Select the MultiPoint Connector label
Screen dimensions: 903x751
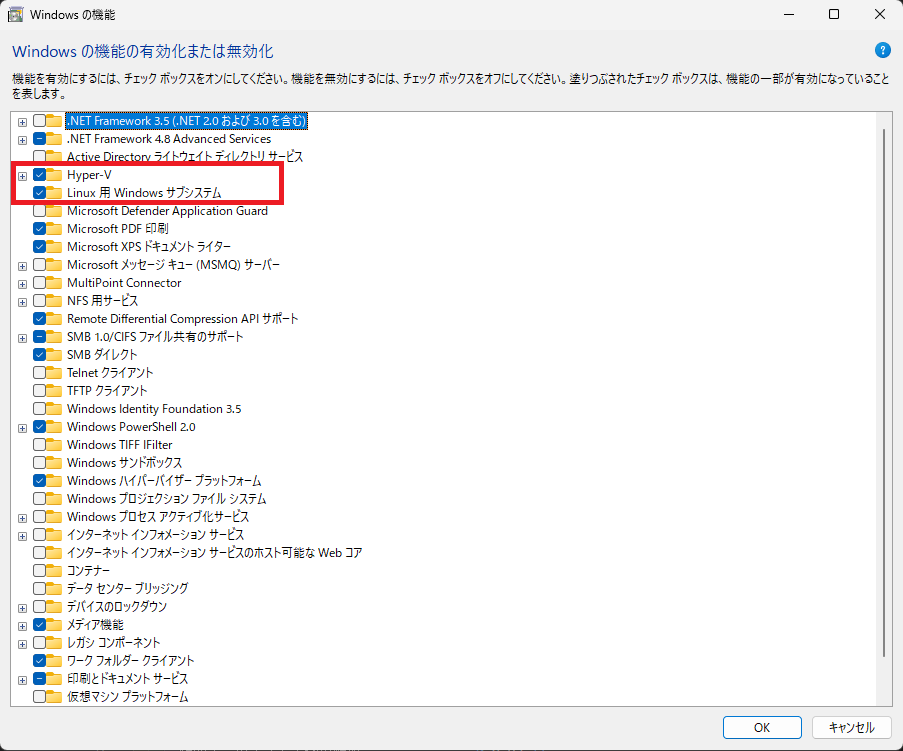click(124, 283)
